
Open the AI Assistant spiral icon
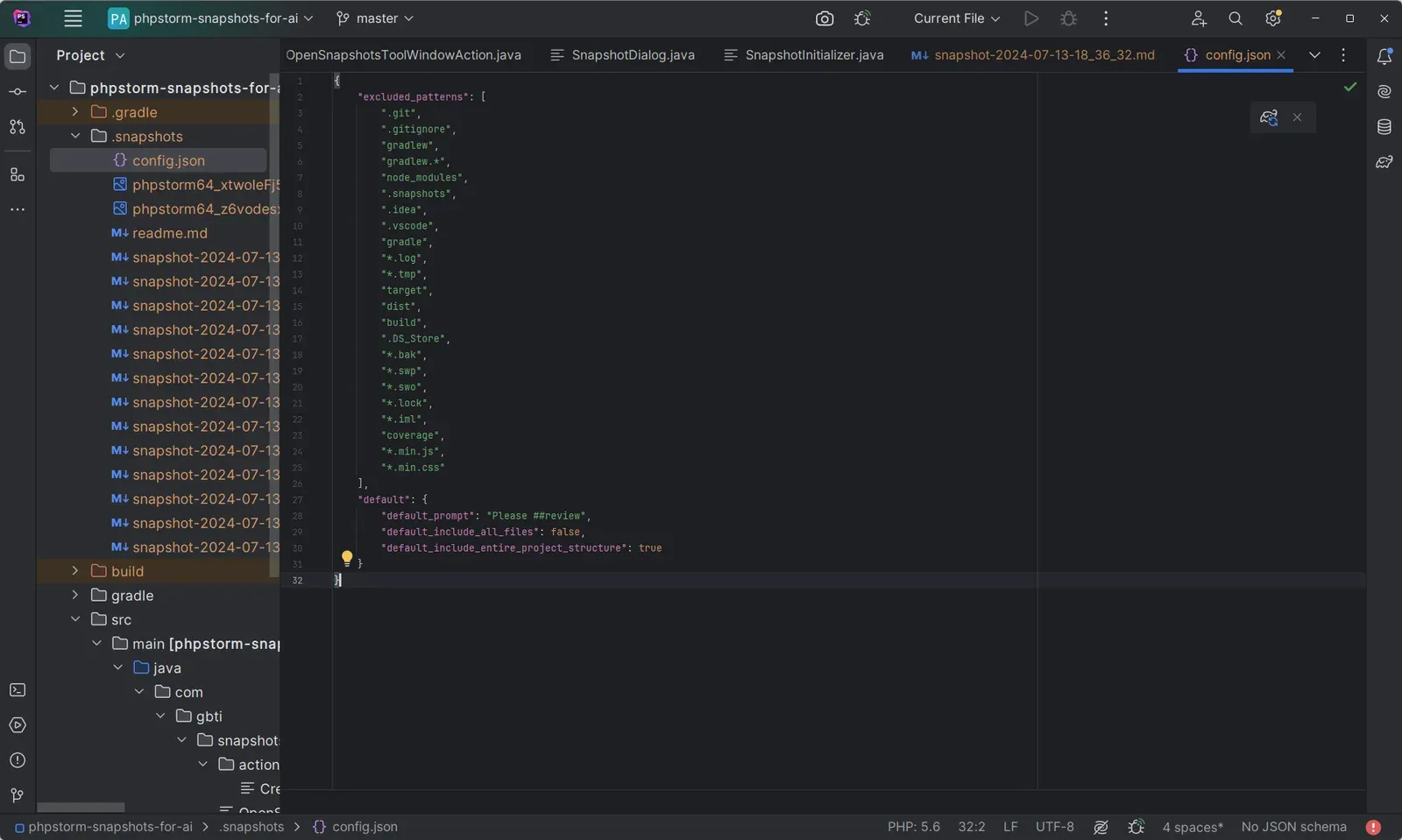(x=1384, y=92)
